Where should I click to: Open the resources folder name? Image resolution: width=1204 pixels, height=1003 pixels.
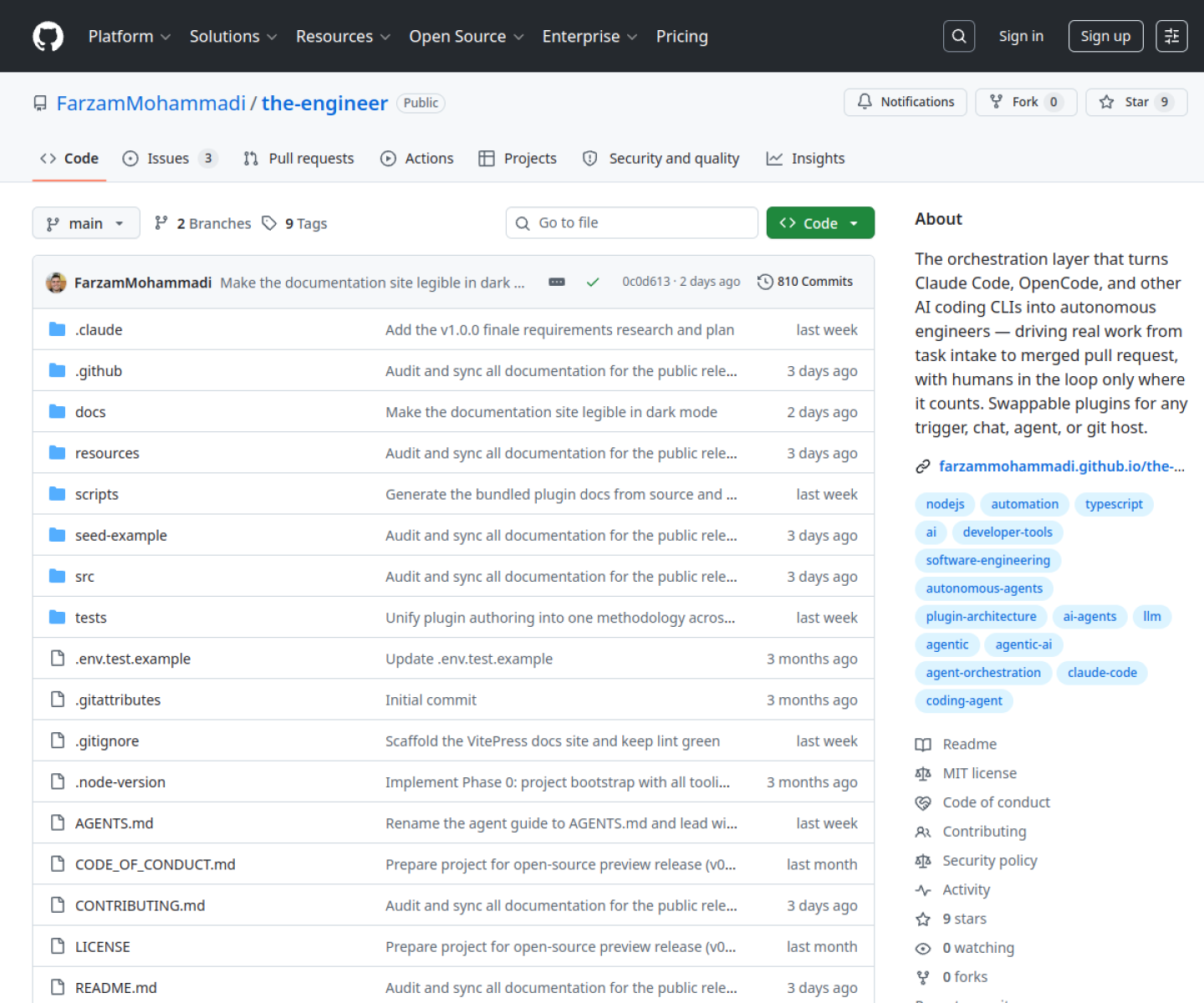click(107, 453)
